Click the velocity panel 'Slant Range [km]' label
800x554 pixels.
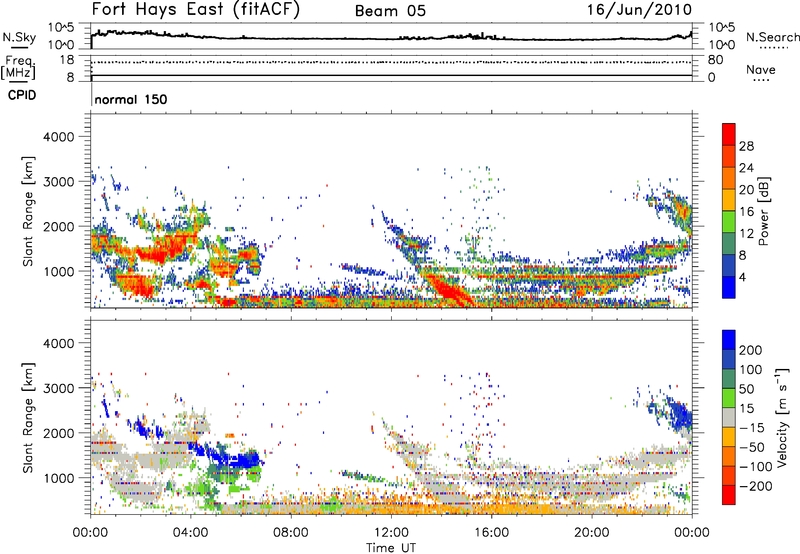point(28,417)
